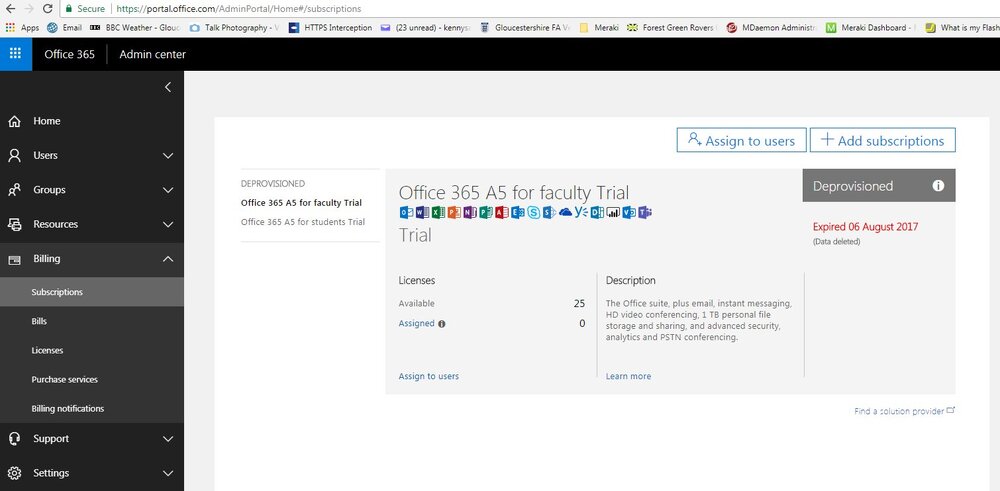The image size is (1000, 491).
Task: Click Office 365 title in header bar
Action: pyautogui.click(x=70, y=54)
